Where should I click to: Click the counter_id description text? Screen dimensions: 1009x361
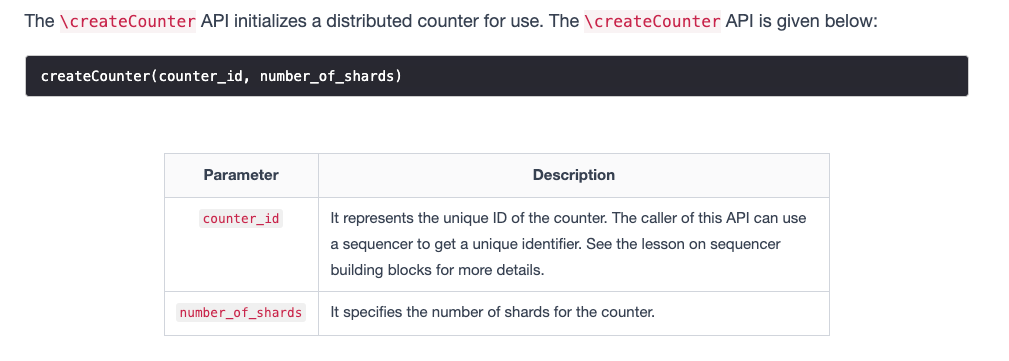tap(568, 244)
